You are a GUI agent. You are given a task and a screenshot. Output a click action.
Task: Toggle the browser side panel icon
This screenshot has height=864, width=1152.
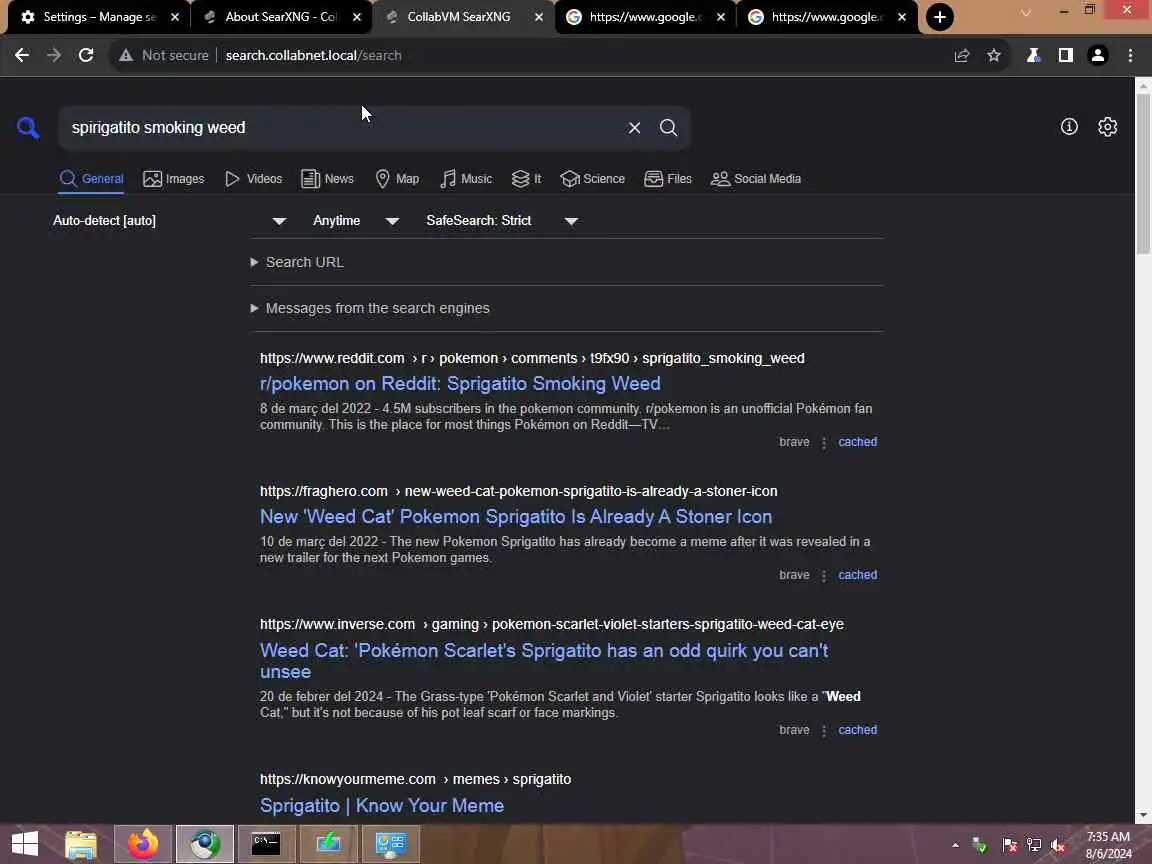1065,55
